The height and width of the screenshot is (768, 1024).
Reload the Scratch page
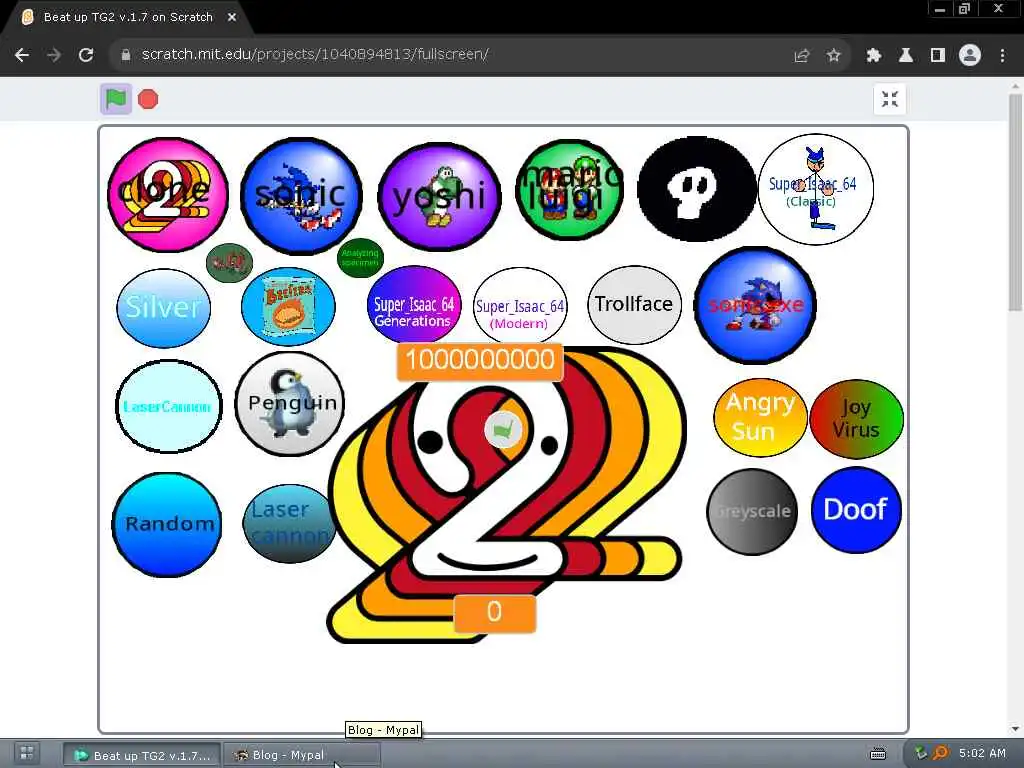point(86,55)
